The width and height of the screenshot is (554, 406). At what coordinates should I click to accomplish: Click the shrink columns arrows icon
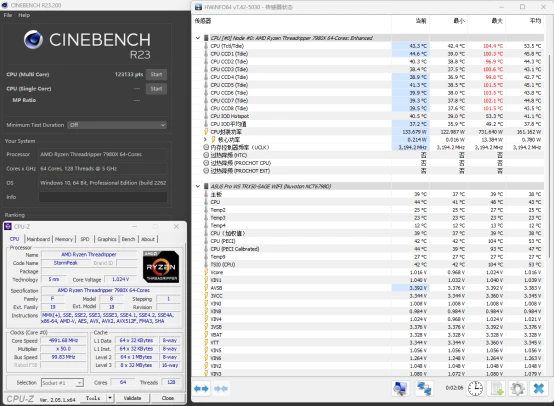(221, 389)
